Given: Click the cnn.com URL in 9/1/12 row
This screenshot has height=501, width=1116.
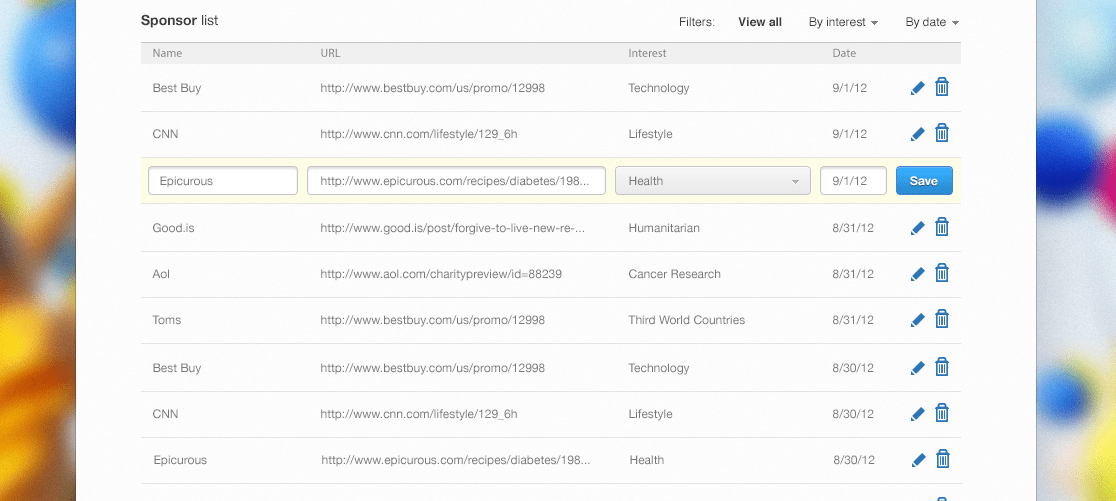Looking at the screenshot, I should (x=418, y=134).
